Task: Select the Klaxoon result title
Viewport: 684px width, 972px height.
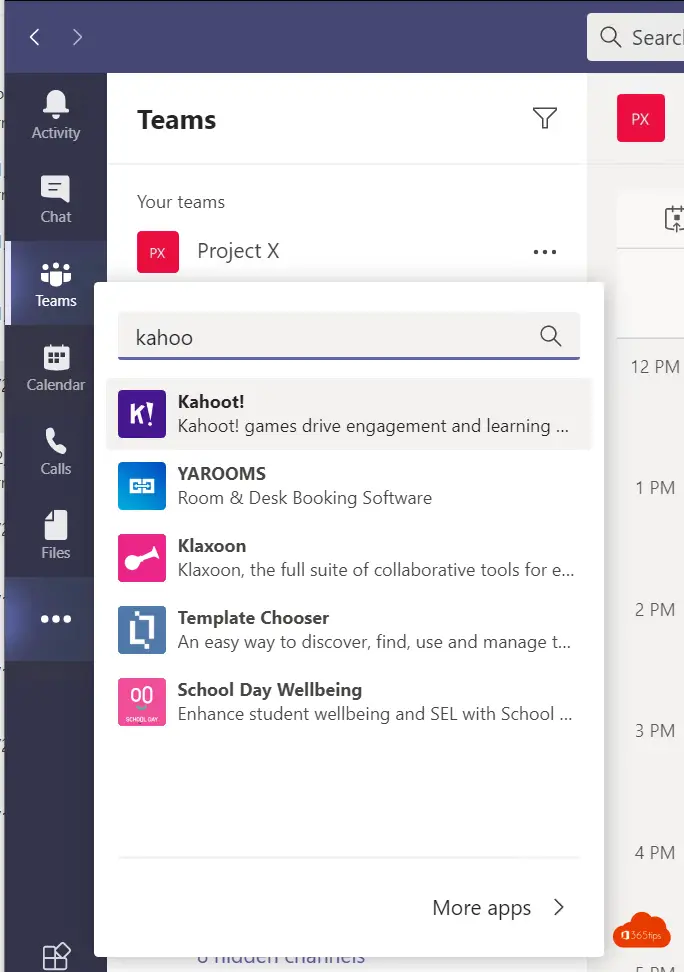Action: tap(211, 546)
